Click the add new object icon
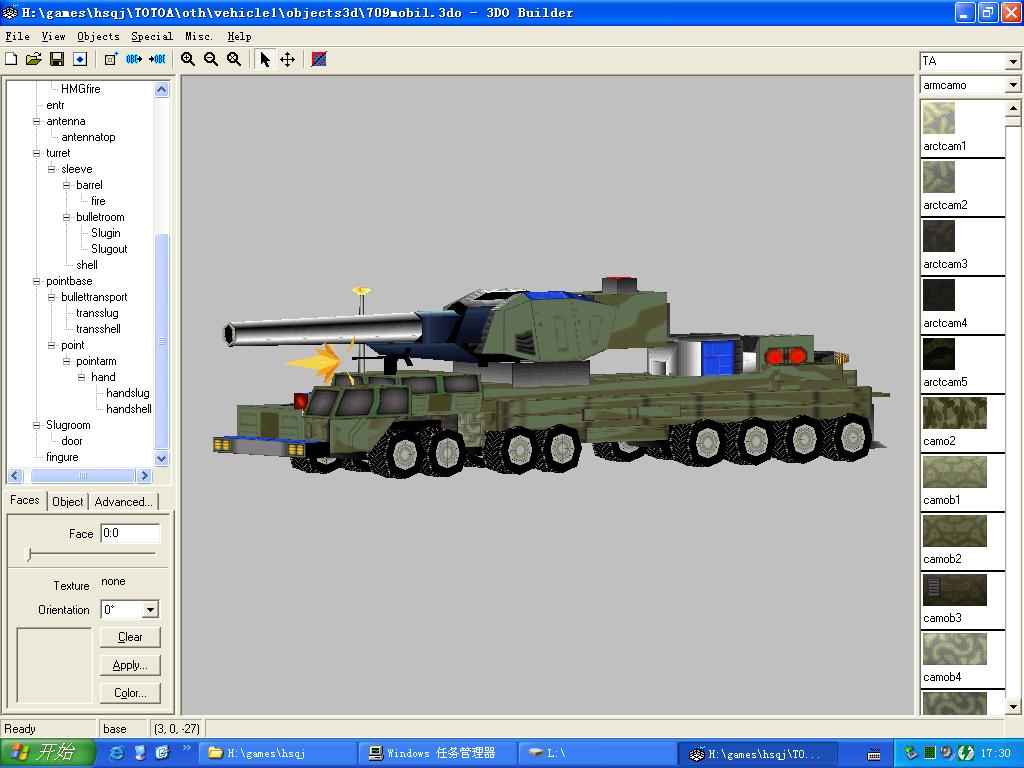 [111, 59]
